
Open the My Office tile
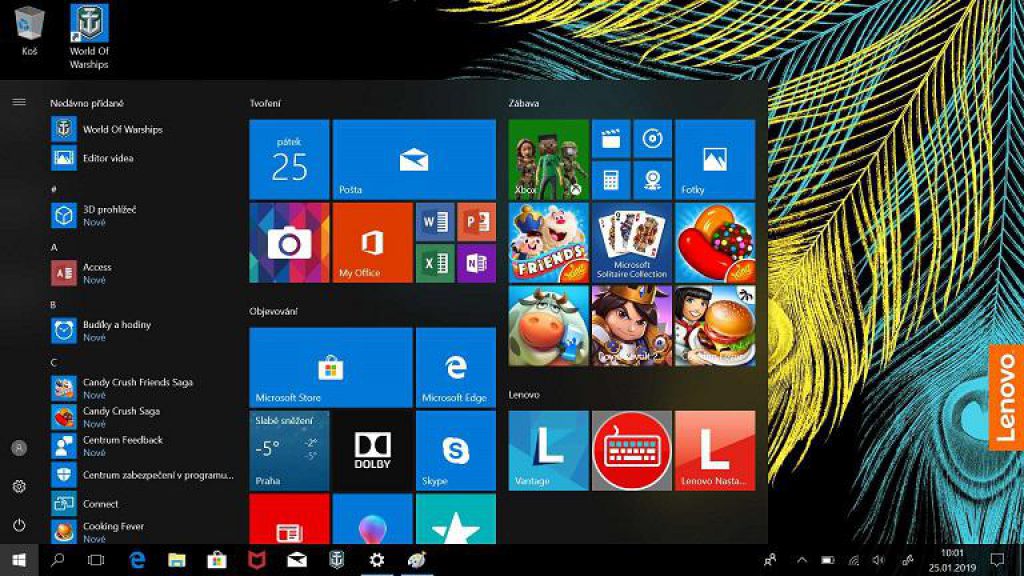[x=372, y=243]
